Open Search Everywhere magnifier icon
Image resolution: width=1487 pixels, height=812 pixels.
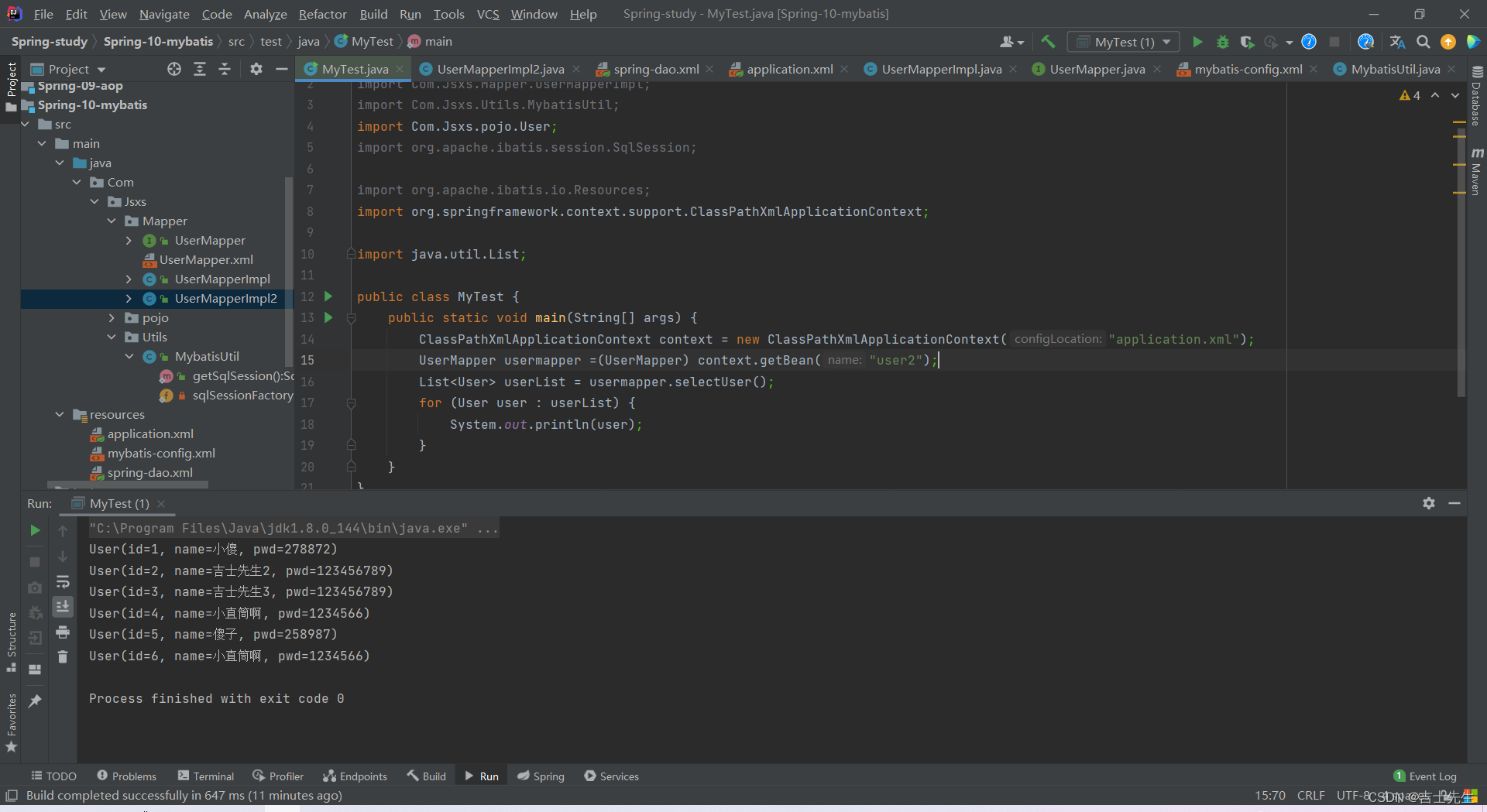point(1423,42)
